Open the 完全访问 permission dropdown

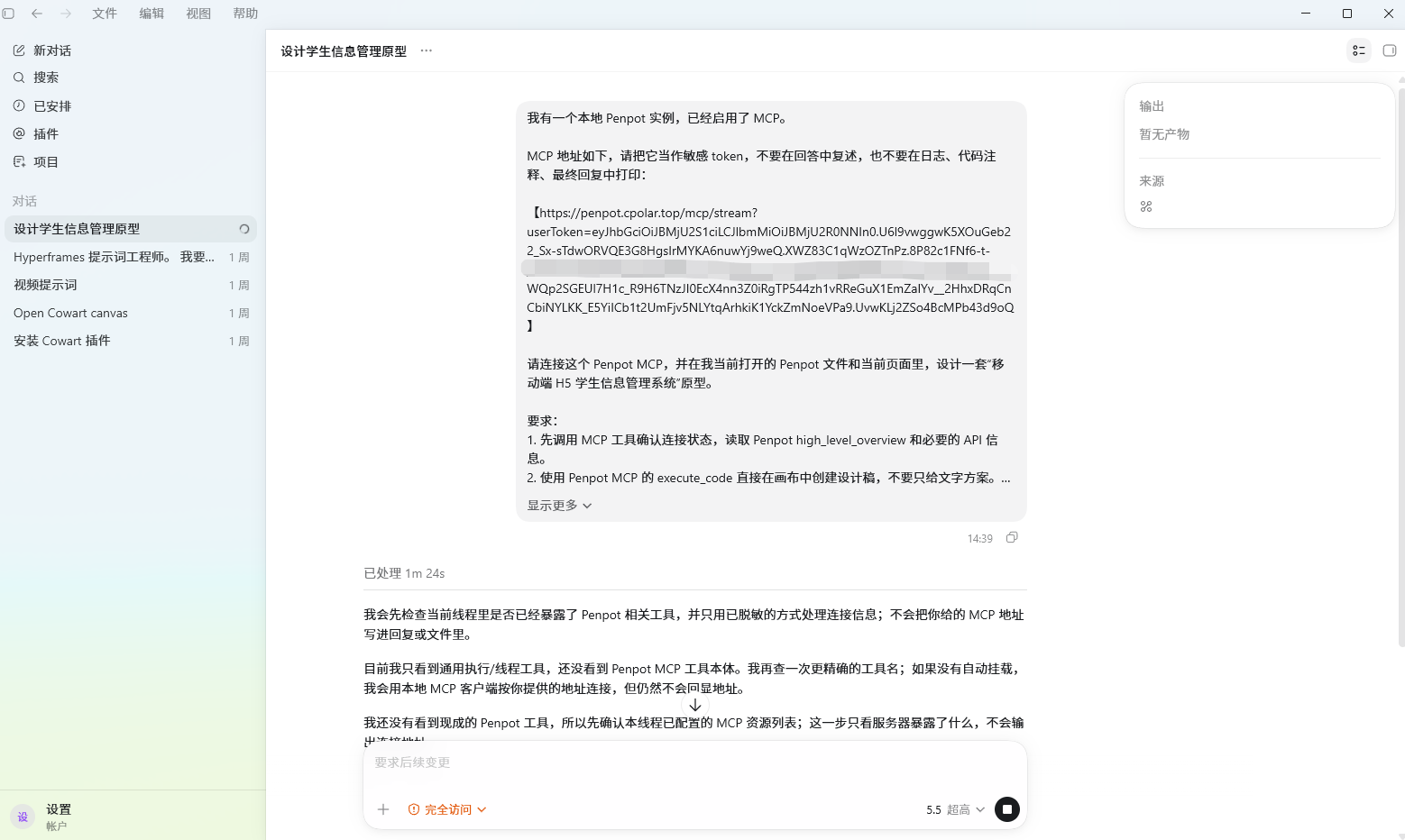[447, 809]
